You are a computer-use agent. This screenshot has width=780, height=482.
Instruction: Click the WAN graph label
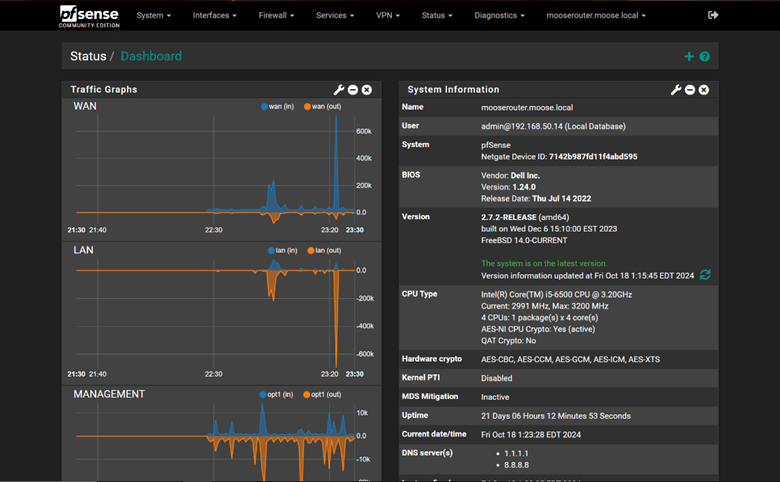(x=85, y=106)
